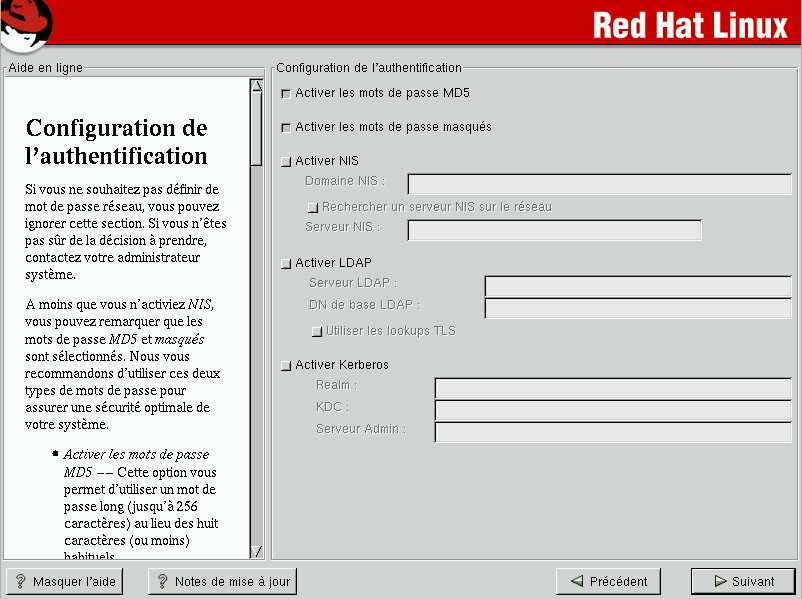Screen dimensions: 802x599
Task: Select the KDC input field
Action: click(612, 410)
